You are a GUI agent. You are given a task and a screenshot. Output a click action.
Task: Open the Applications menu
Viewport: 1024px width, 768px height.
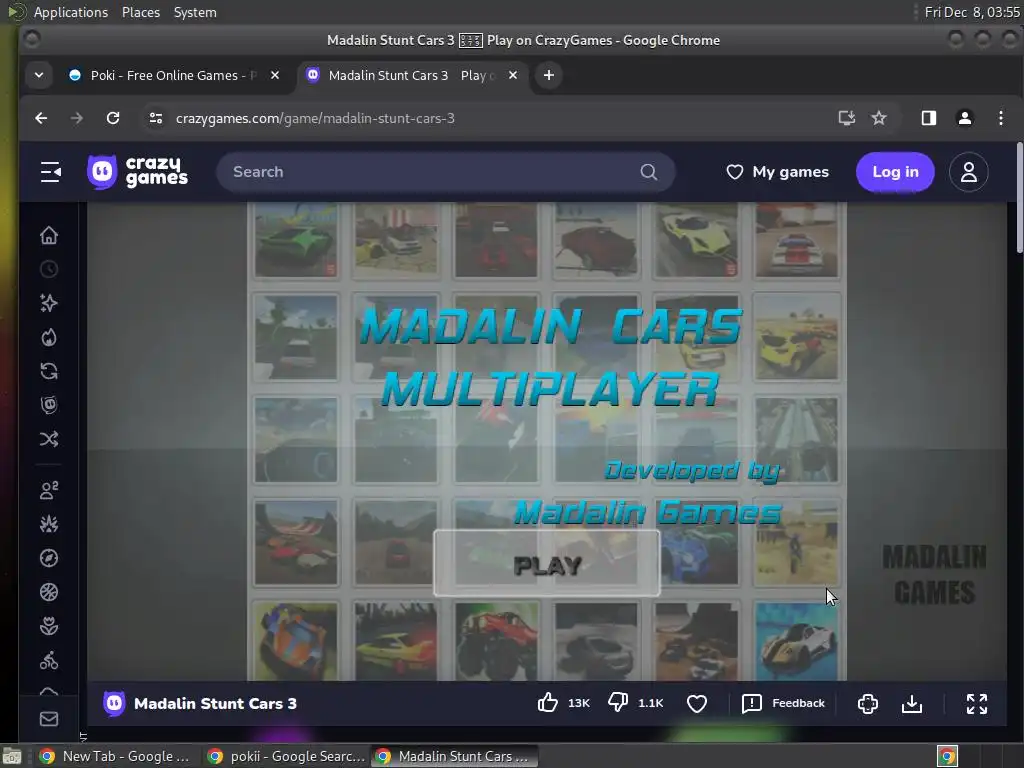[71, 12]
